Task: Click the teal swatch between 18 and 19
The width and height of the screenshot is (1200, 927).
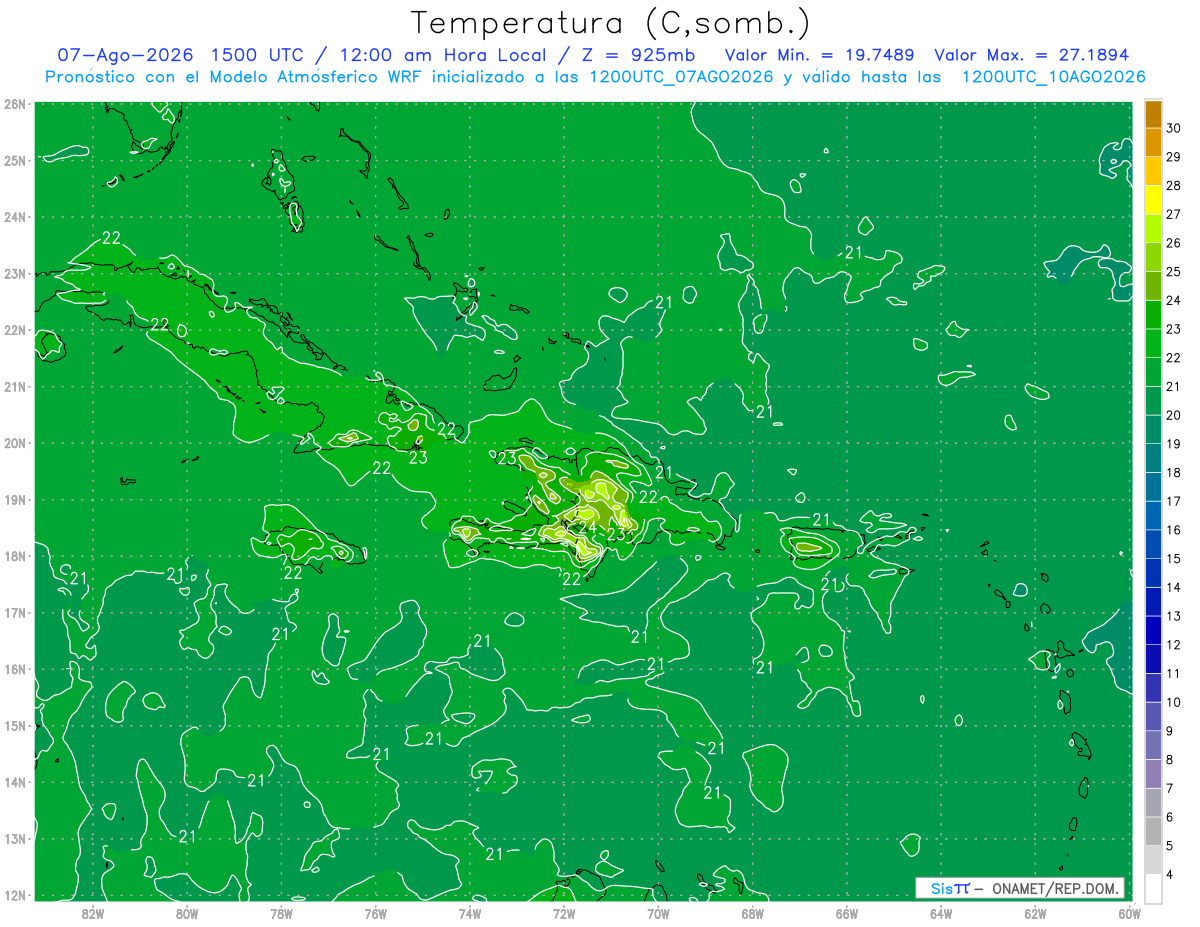Action: point(1153,458)
